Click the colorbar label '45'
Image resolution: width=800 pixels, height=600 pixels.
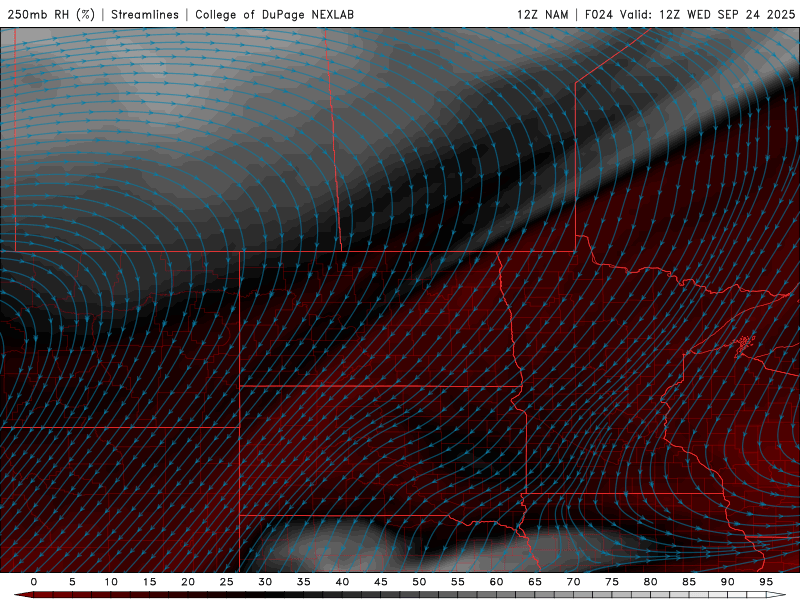point(381,582)
